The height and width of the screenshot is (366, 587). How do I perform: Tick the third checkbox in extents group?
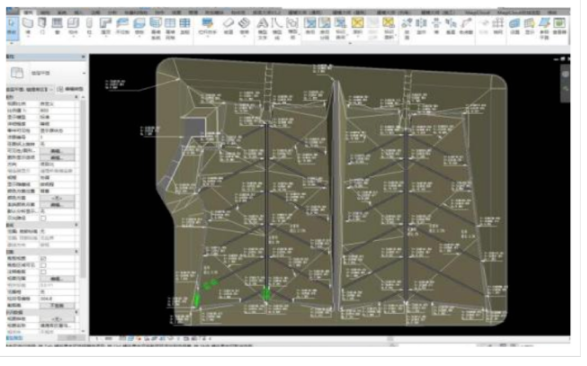tap(43, 272)
